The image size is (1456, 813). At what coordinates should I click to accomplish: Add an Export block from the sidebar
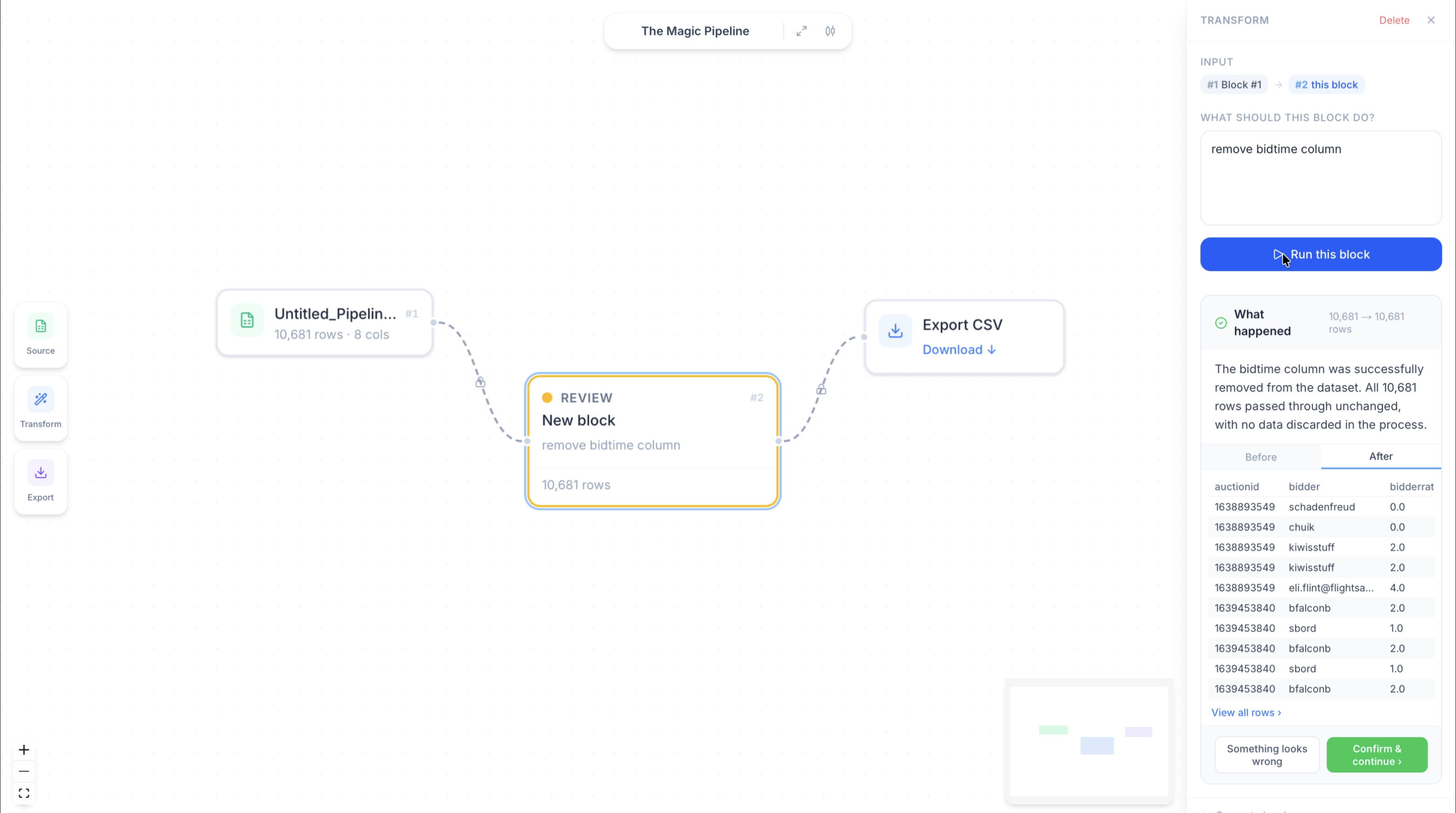[41, 481]
